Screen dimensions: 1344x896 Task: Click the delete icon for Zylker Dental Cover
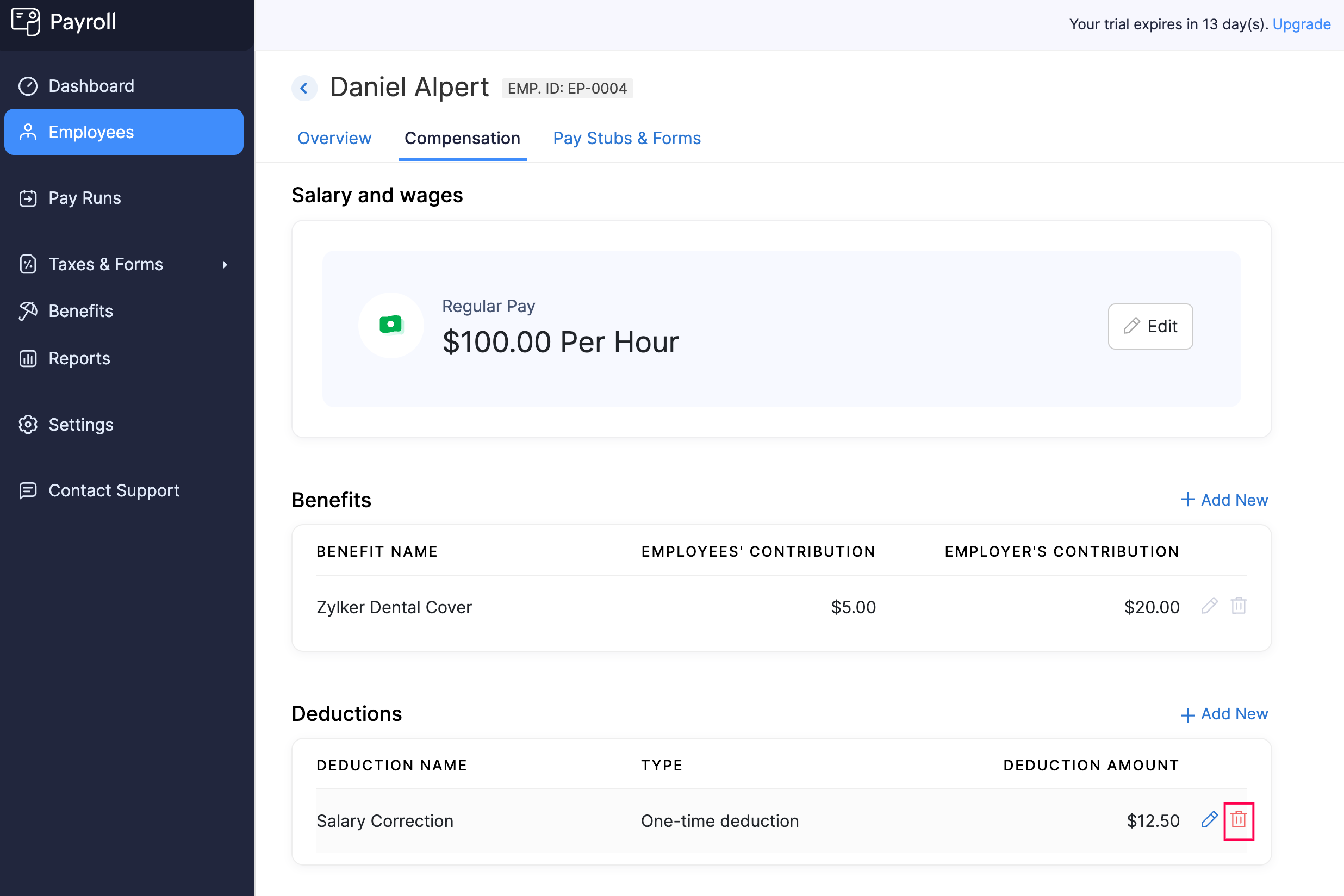coord(1238,606)
